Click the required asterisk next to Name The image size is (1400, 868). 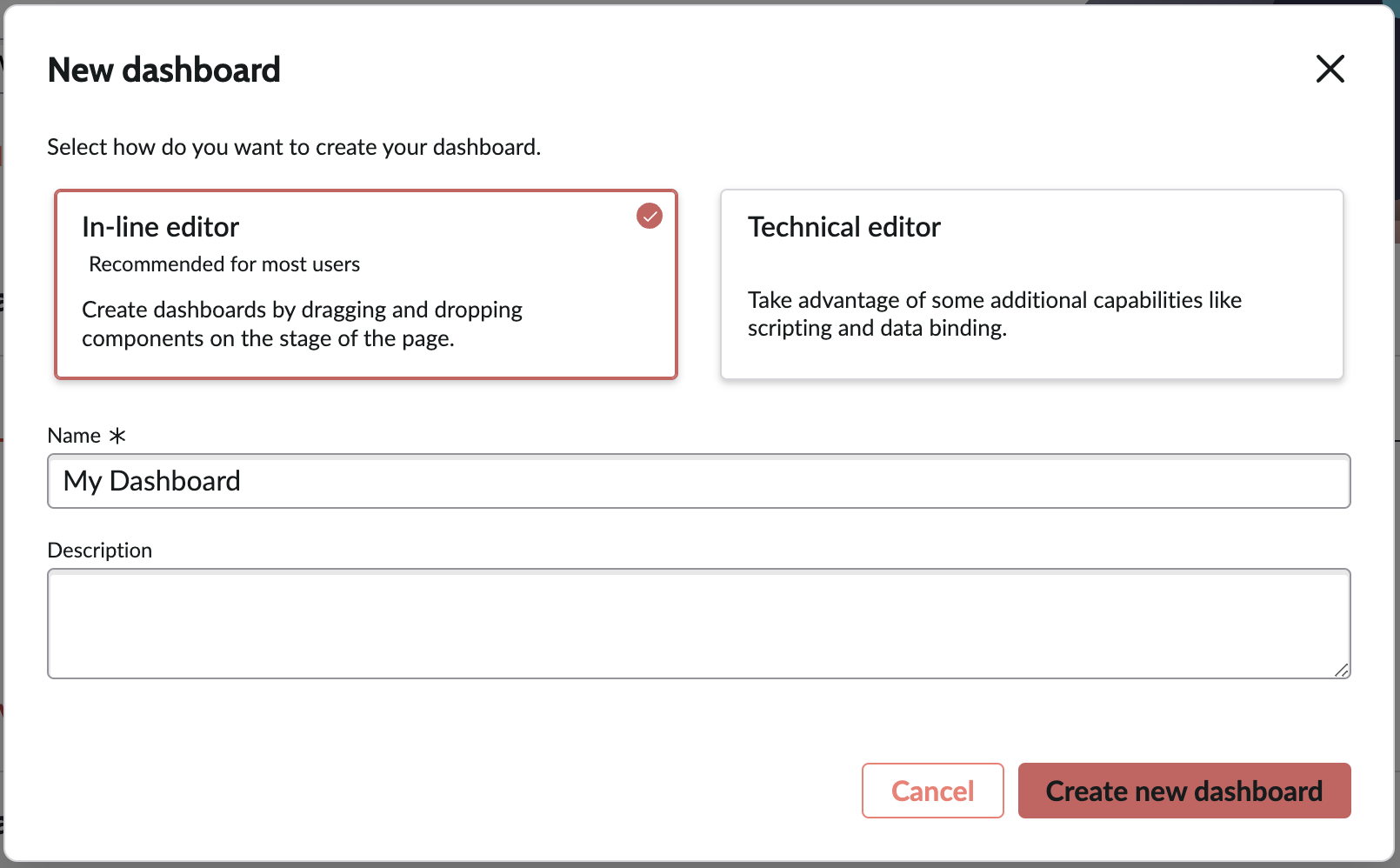(x=118, y=435)
